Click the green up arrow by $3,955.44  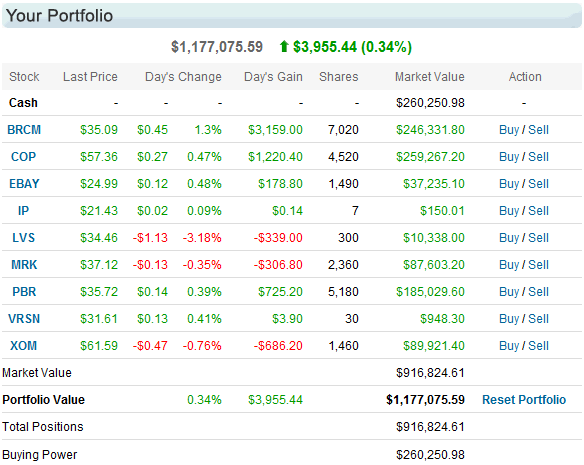point(284,47)
